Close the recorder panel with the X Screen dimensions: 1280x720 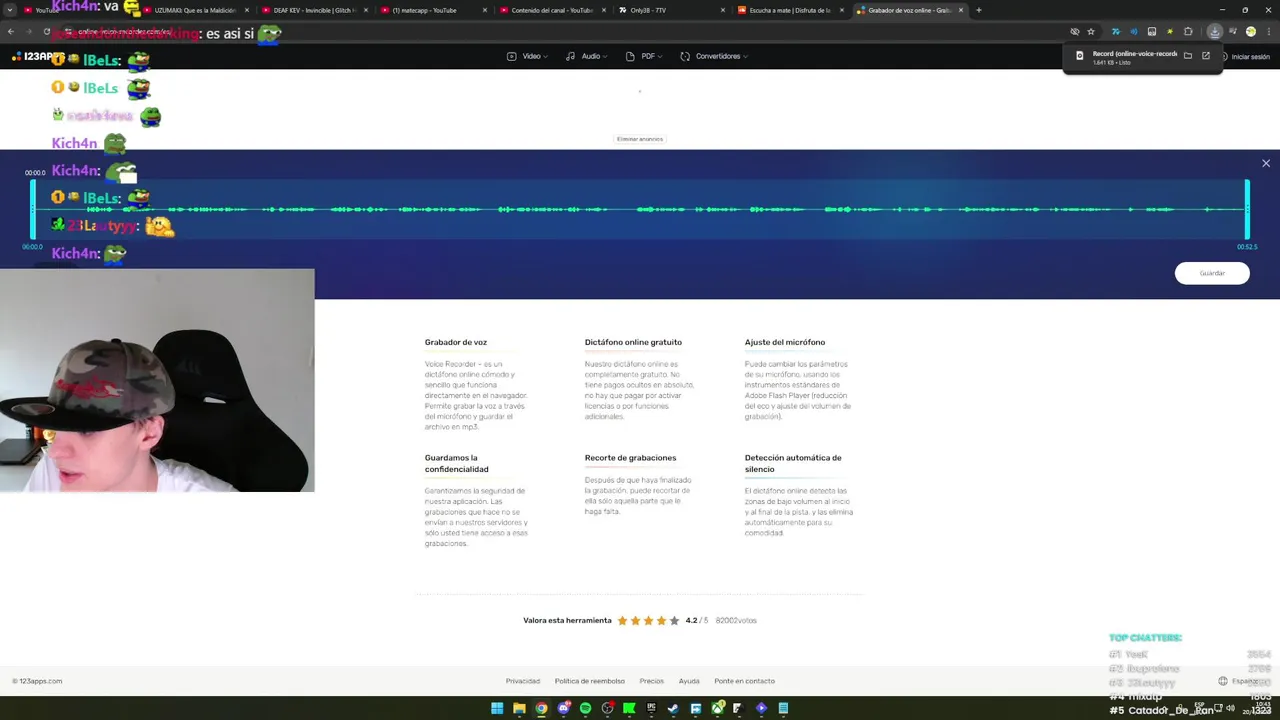click(1266, 163)
